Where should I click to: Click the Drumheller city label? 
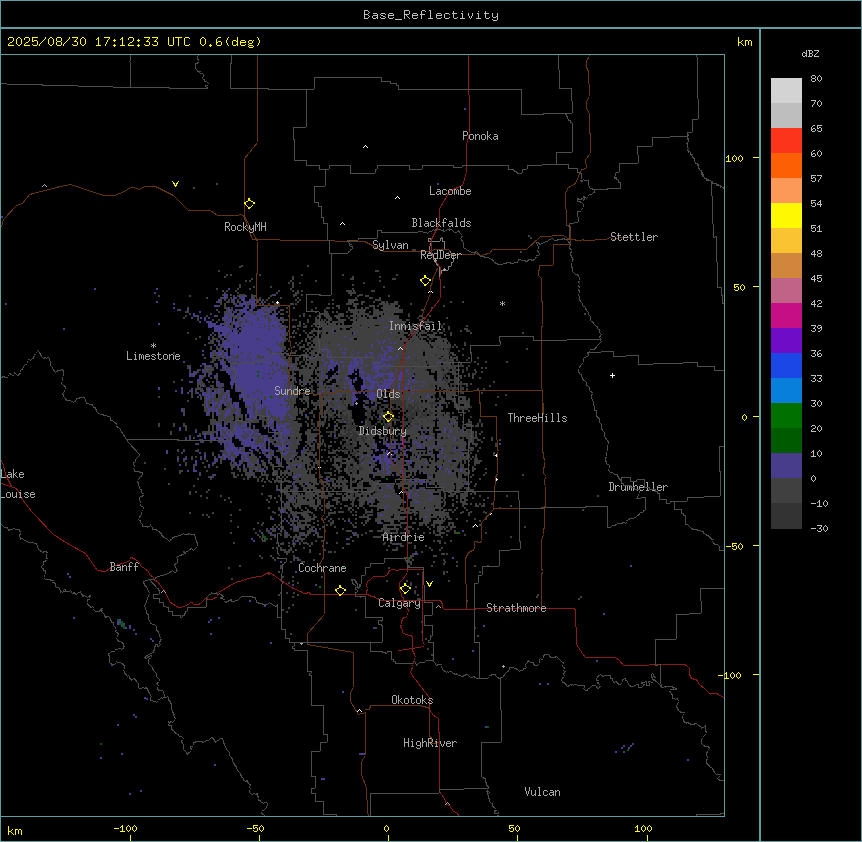pos(638,487)
